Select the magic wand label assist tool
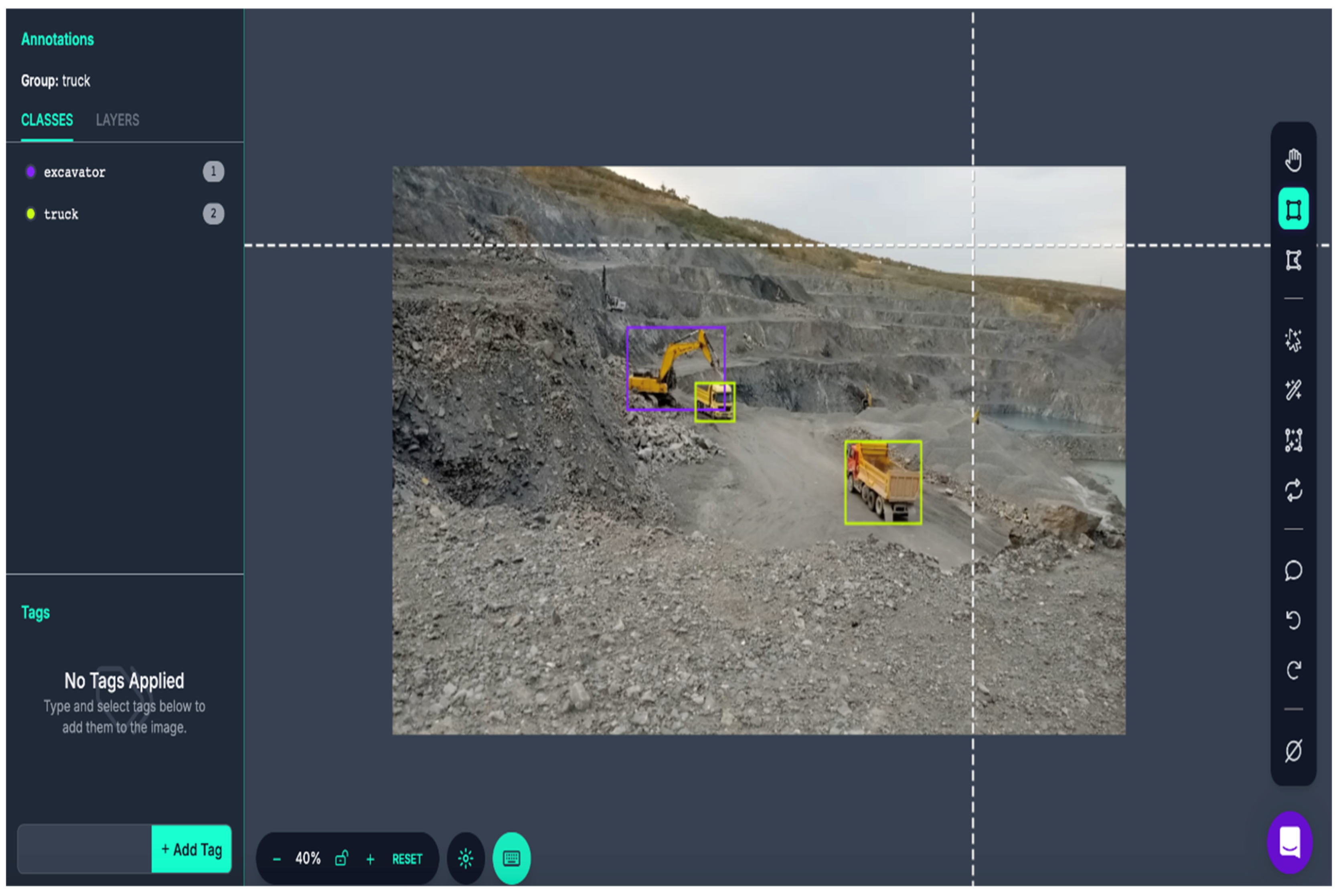 coord(1293,390)
